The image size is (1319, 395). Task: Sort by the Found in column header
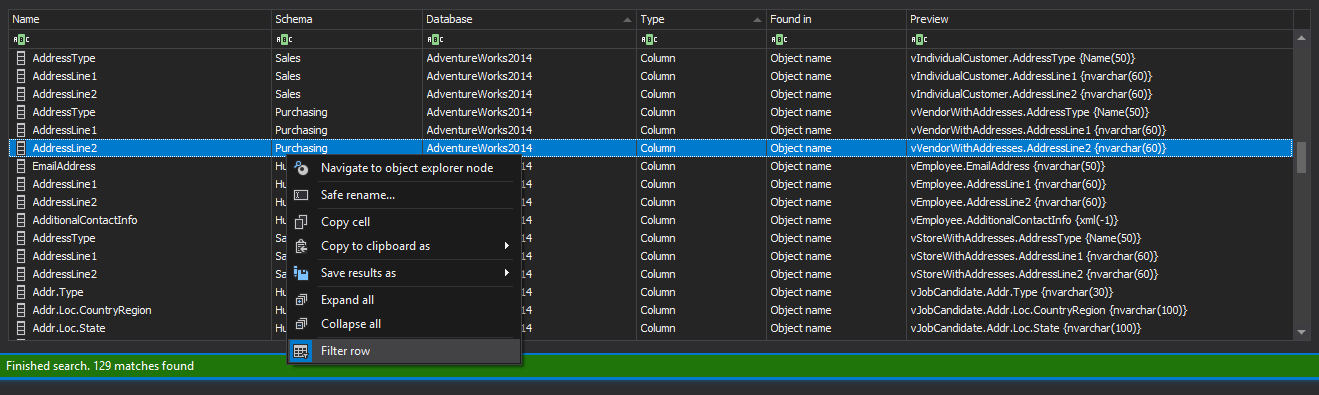click(x=836, y=19)
